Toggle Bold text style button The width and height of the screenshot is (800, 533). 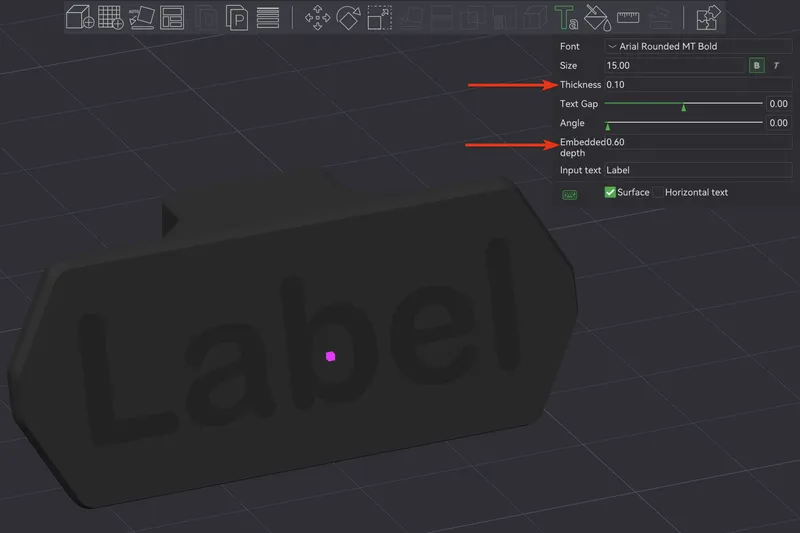pos(757,65)
